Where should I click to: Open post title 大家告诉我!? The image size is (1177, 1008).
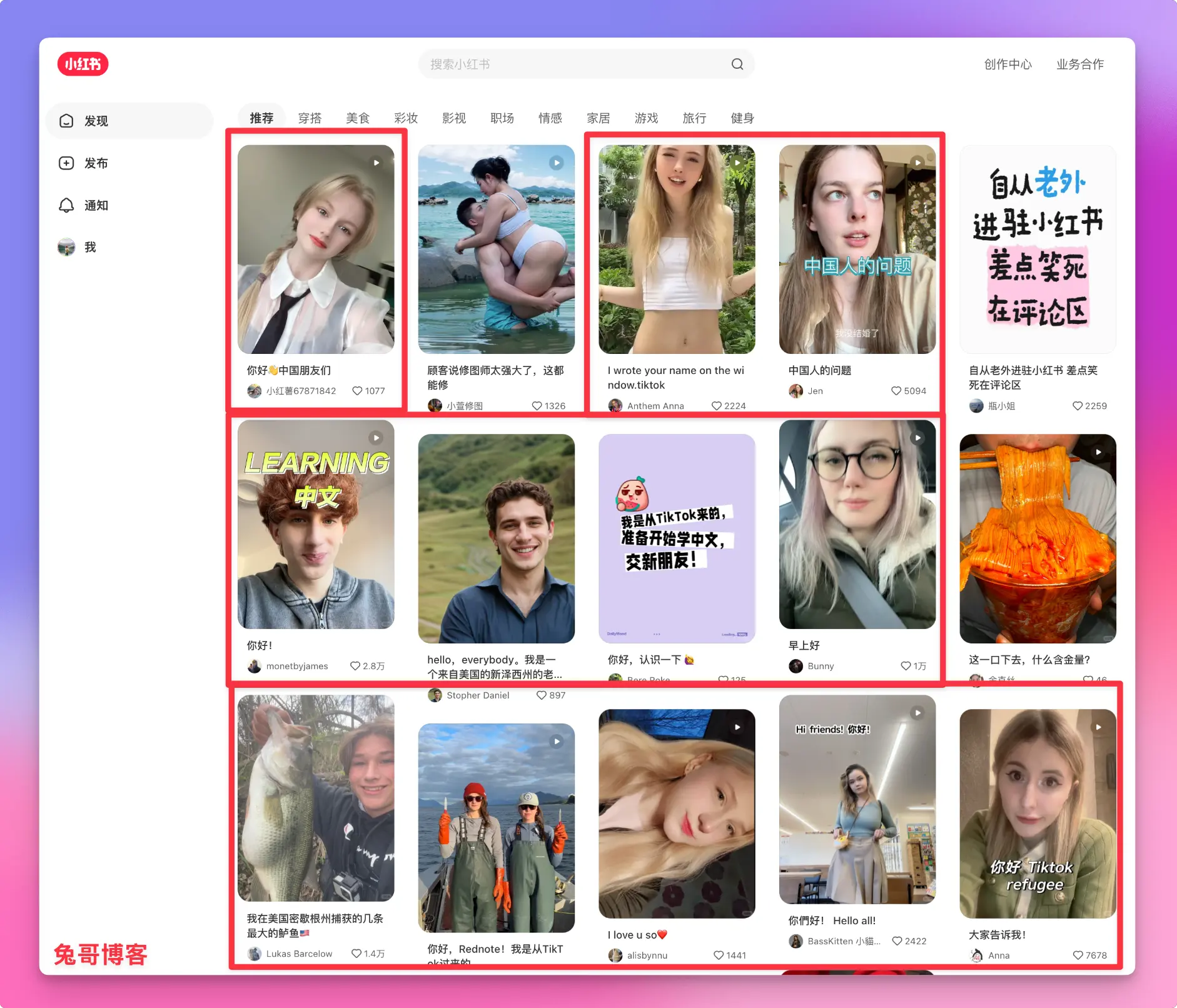tap(998, 935)
